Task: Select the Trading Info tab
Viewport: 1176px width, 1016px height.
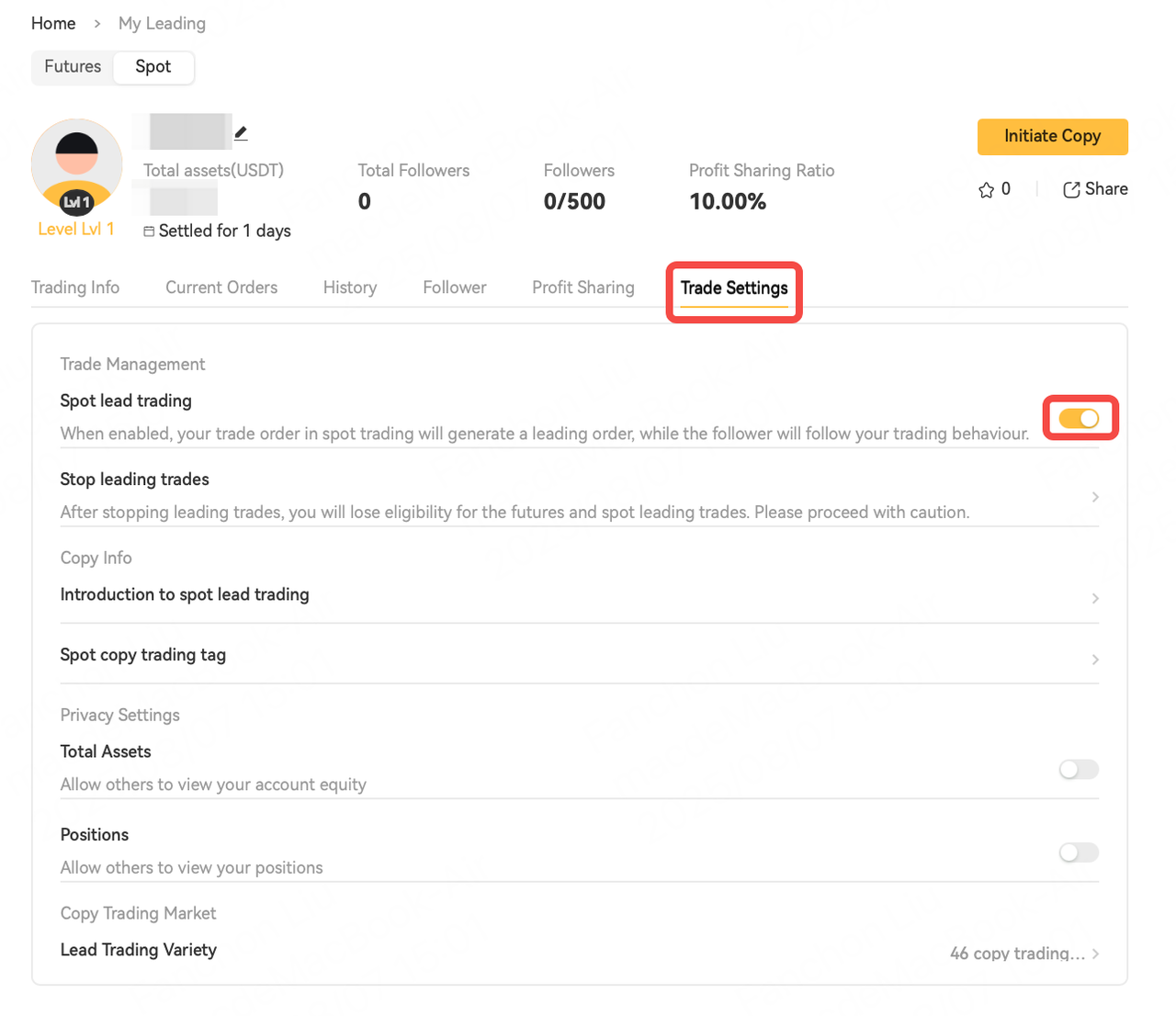Action: (x=75, y=288)
